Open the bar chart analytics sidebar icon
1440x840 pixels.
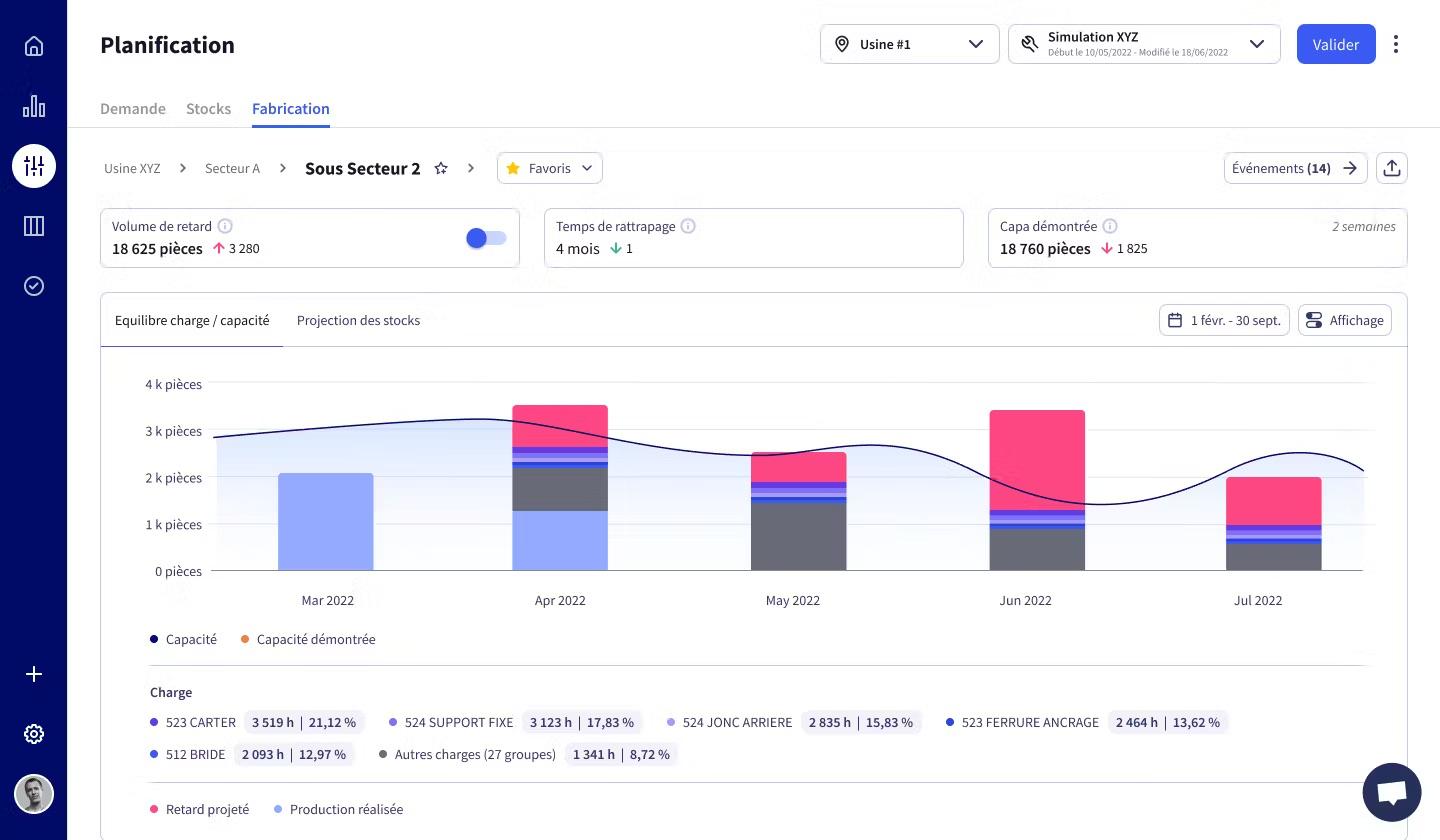click(x=34, y=106)
